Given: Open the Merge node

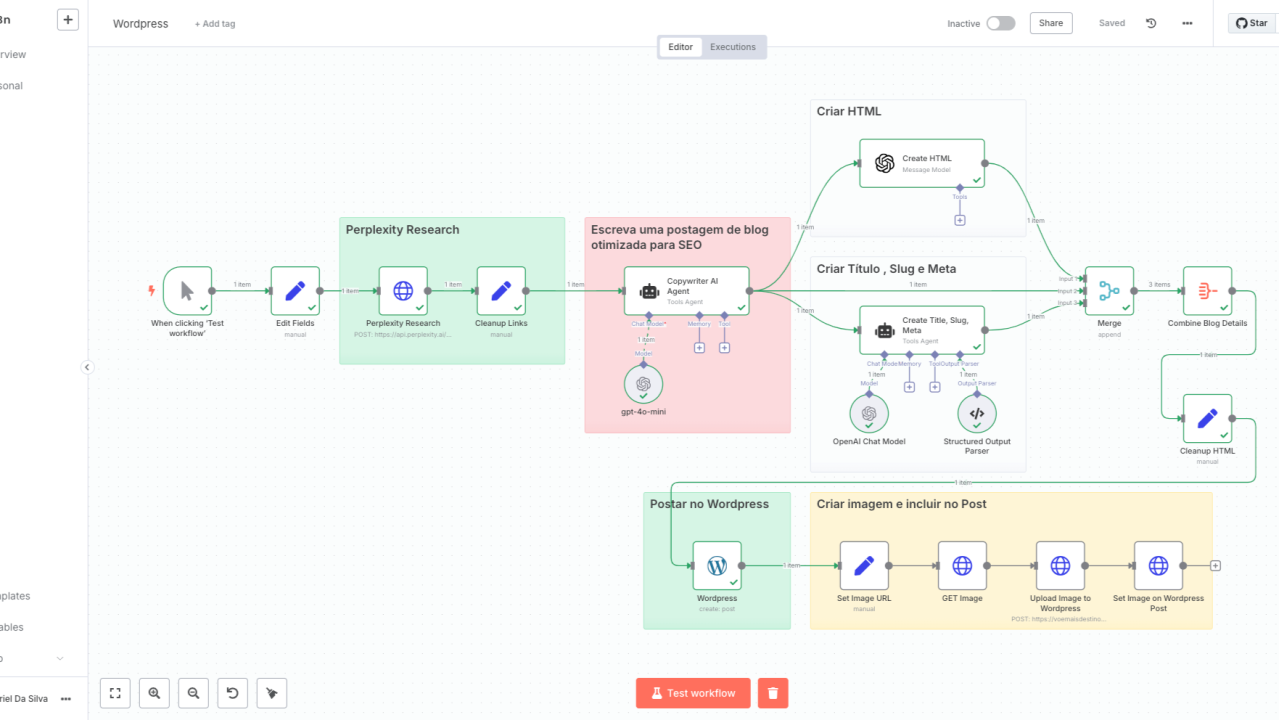Looking at the screenshot, I should [1109, 291].
